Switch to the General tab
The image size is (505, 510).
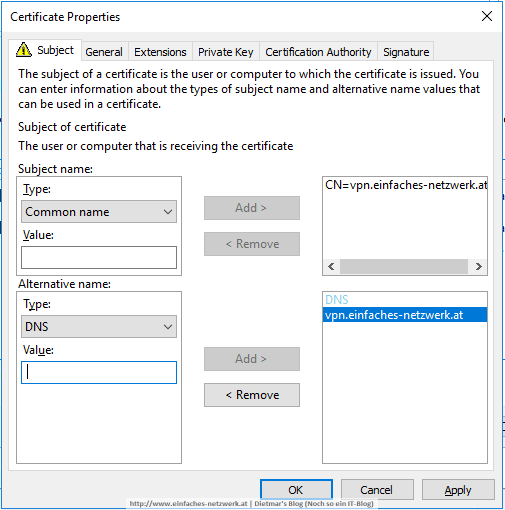(x=104, y=52)
